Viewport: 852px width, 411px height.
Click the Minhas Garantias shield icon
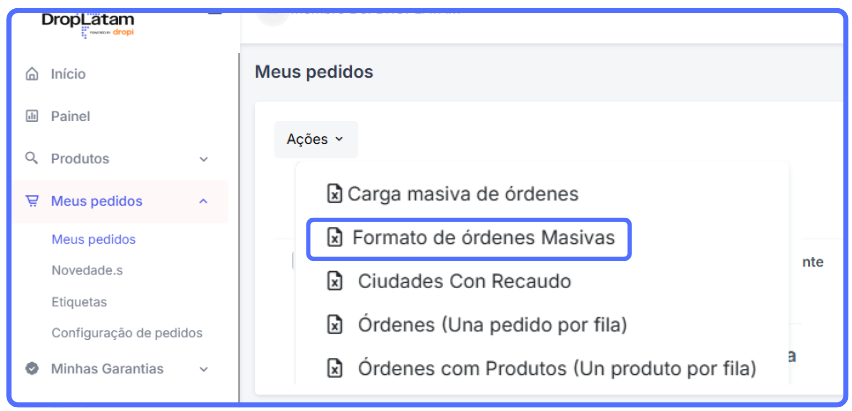pos(32,369)
